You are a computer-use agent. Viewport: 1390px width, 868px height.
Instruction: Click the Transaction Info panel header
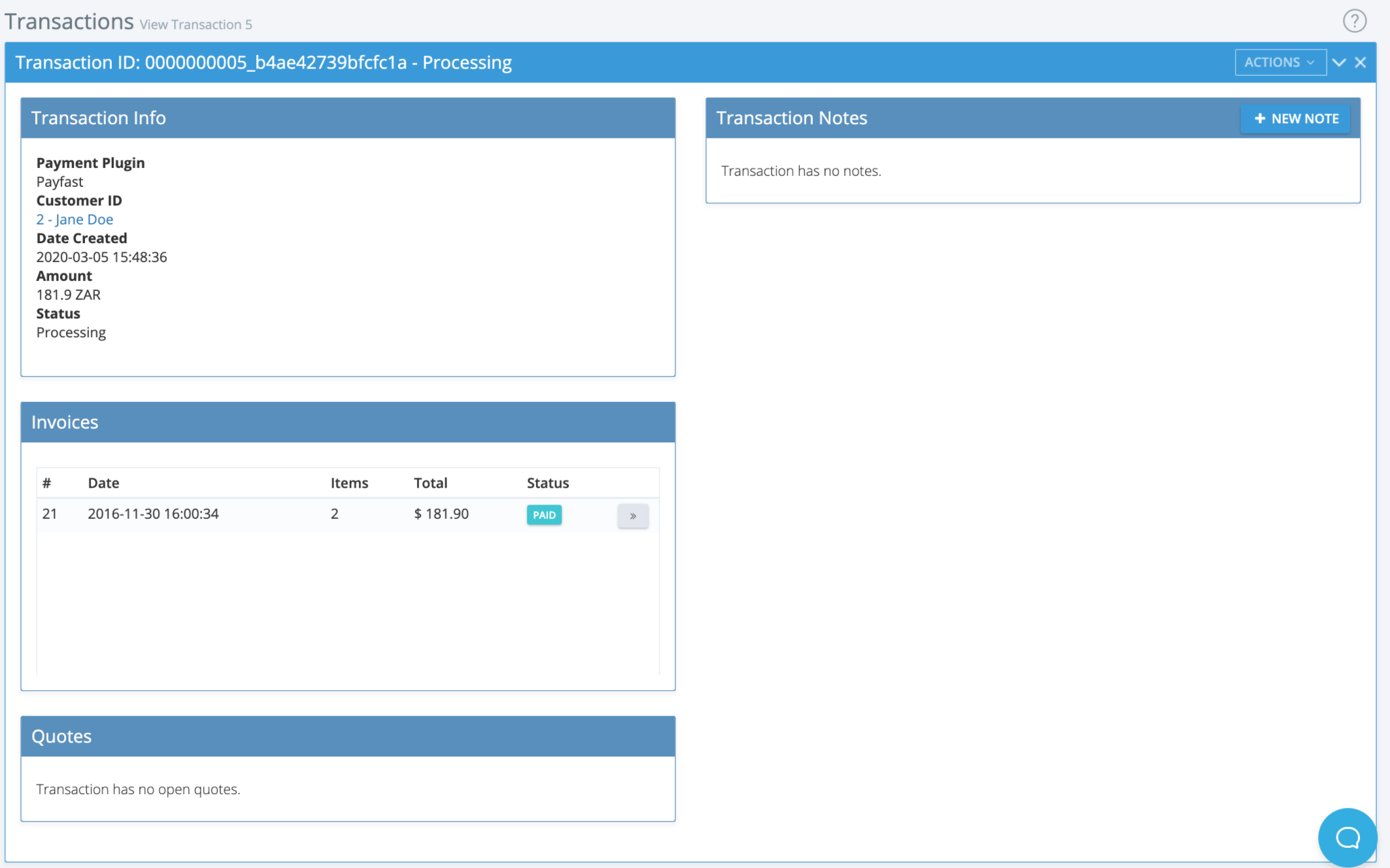99,118
